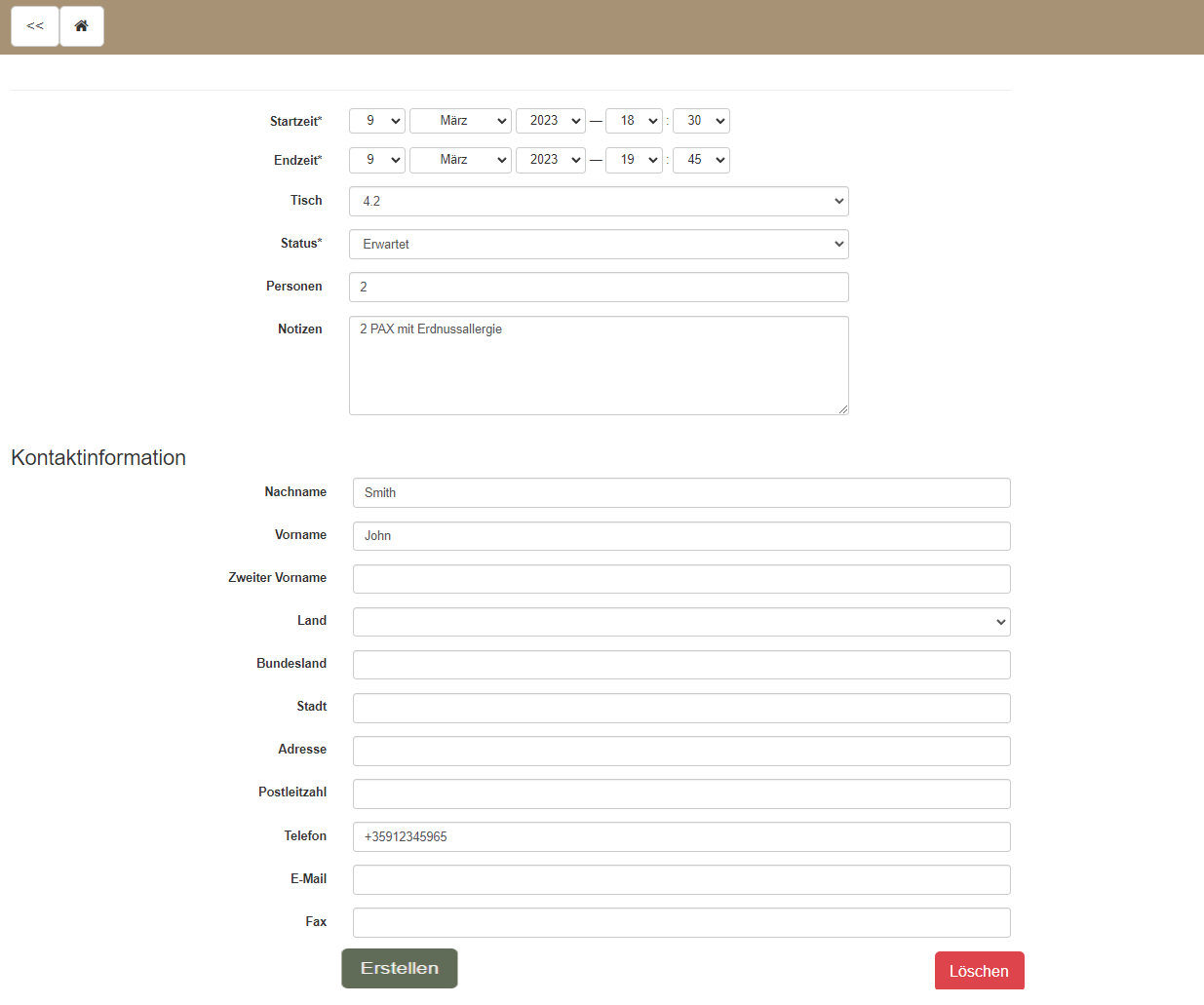Click the Vorname field containing John
Image resolution: width=1204 pixels, height=1005 pixels.
point(681,536)
